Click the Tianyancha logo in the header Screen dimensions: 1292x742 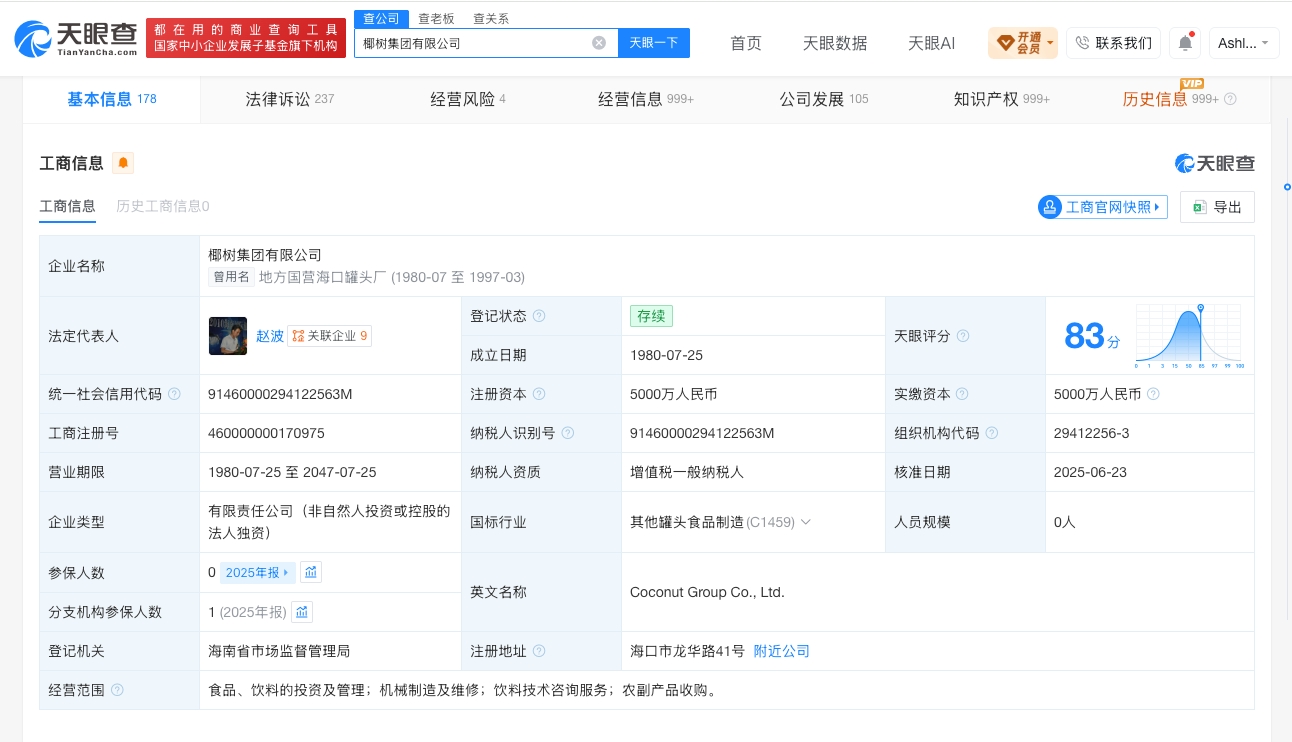pos(76,39)
